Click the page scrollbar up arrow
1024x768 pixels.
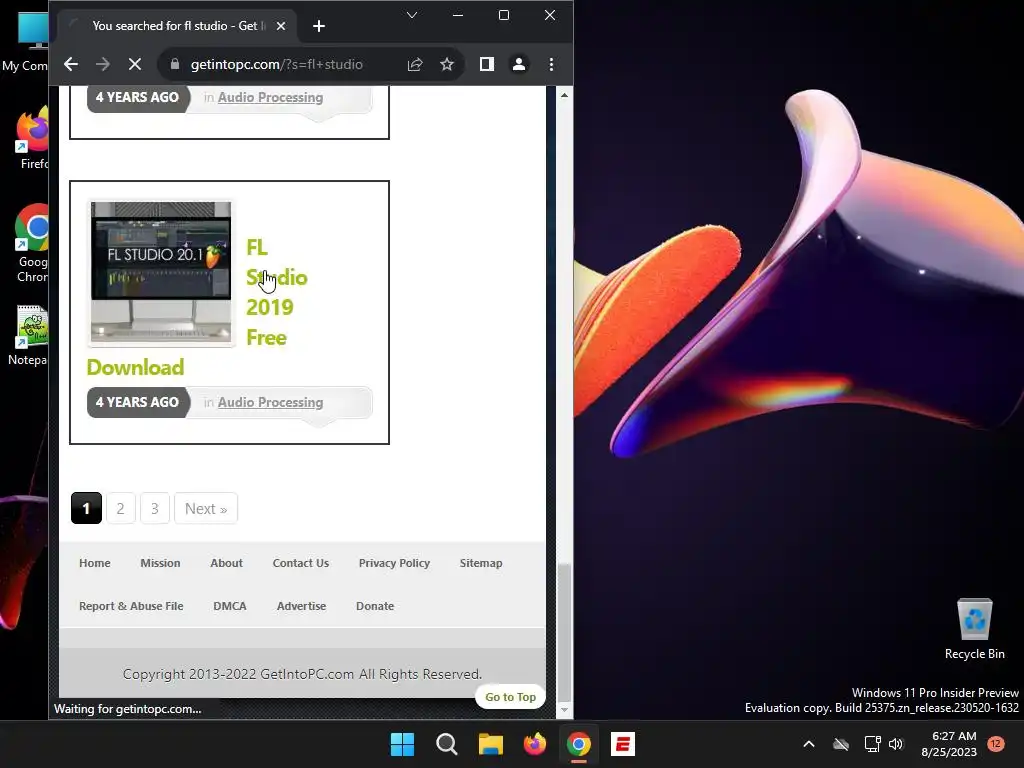point(564,95)
